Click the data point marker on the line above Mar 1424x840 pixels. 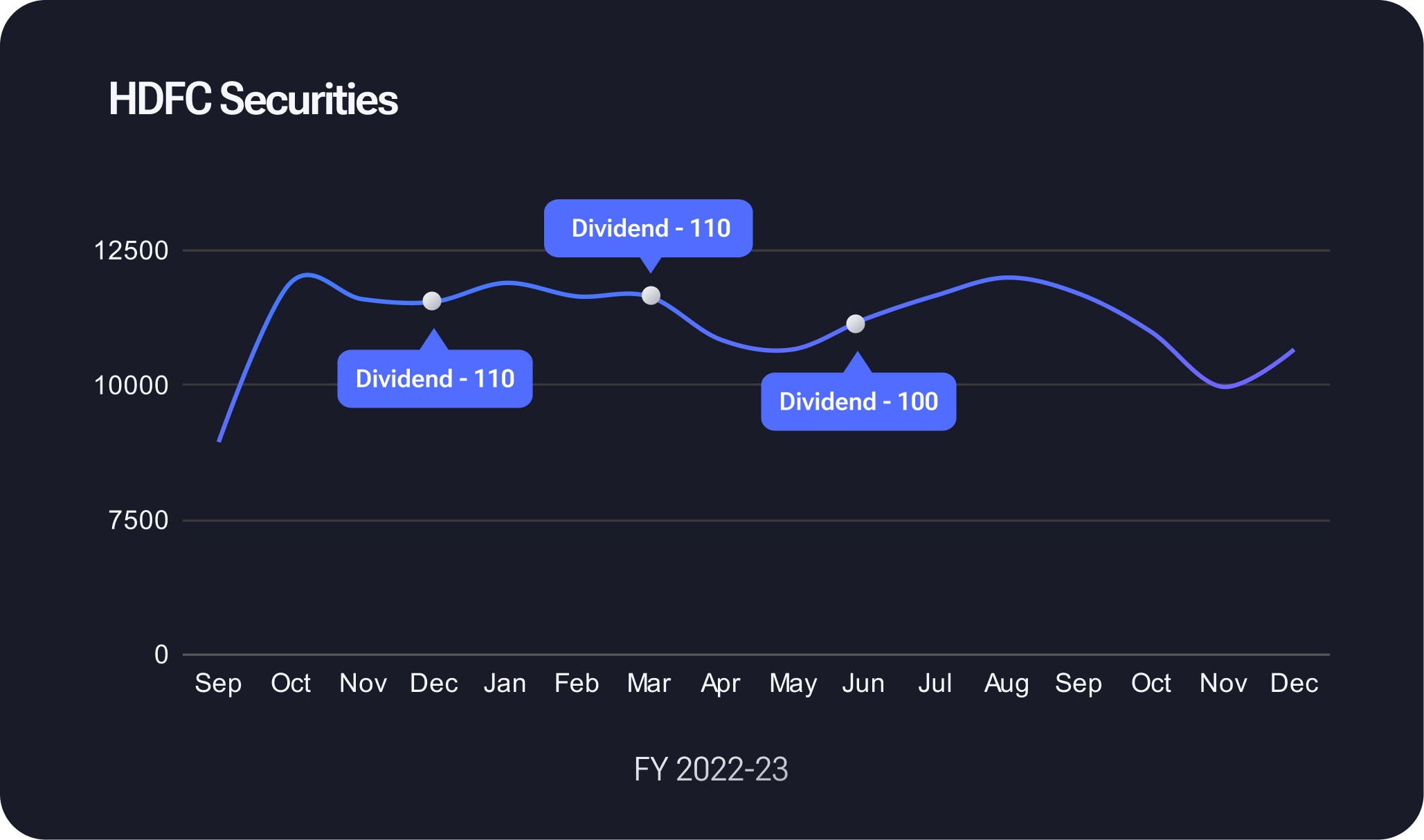[x=651, y=295]
